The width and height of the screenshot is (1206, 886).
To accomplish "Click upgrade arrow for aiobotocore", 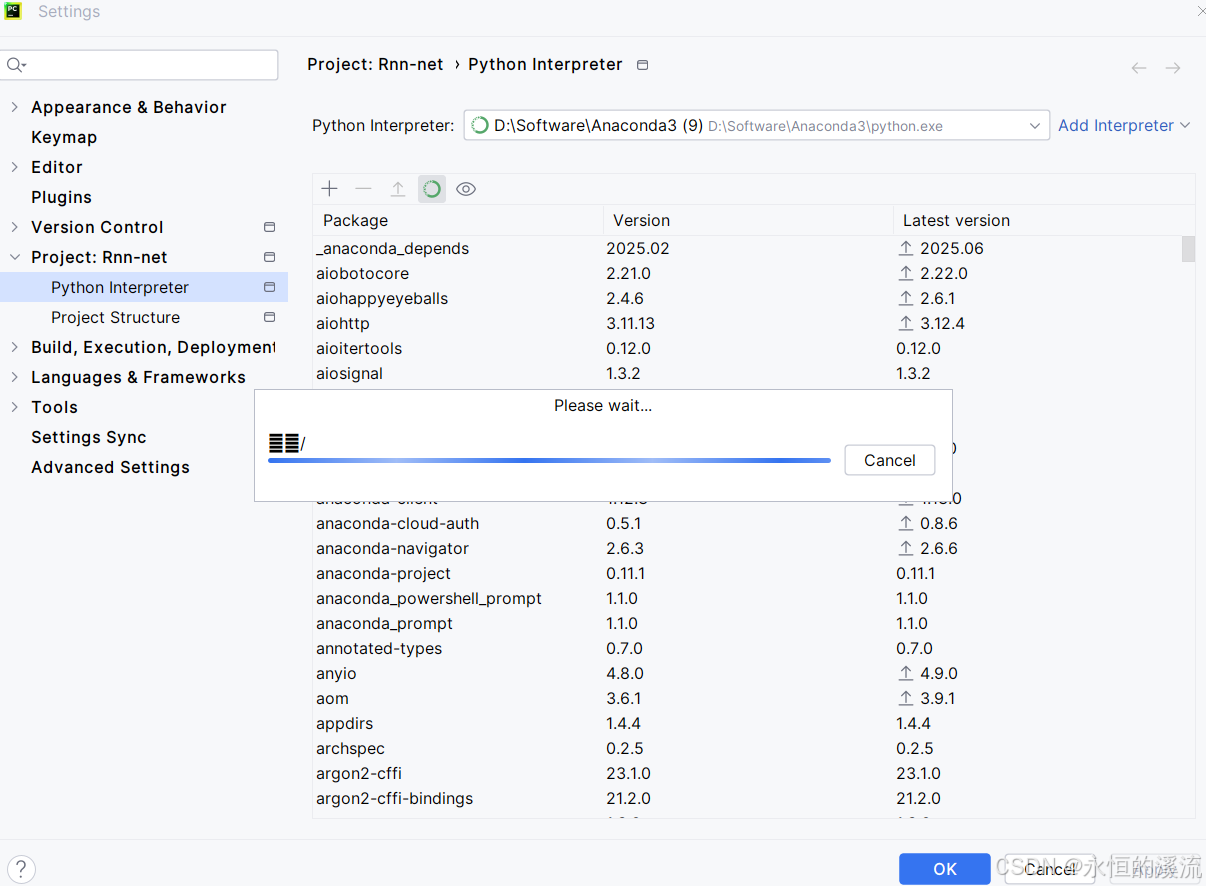I will (906, 273).
